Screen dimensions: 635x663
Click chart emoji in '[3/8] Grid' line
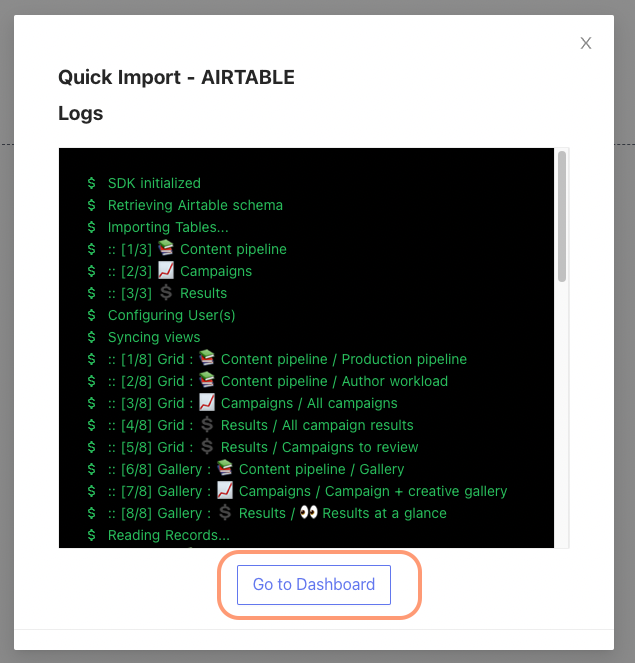(207, 402)
